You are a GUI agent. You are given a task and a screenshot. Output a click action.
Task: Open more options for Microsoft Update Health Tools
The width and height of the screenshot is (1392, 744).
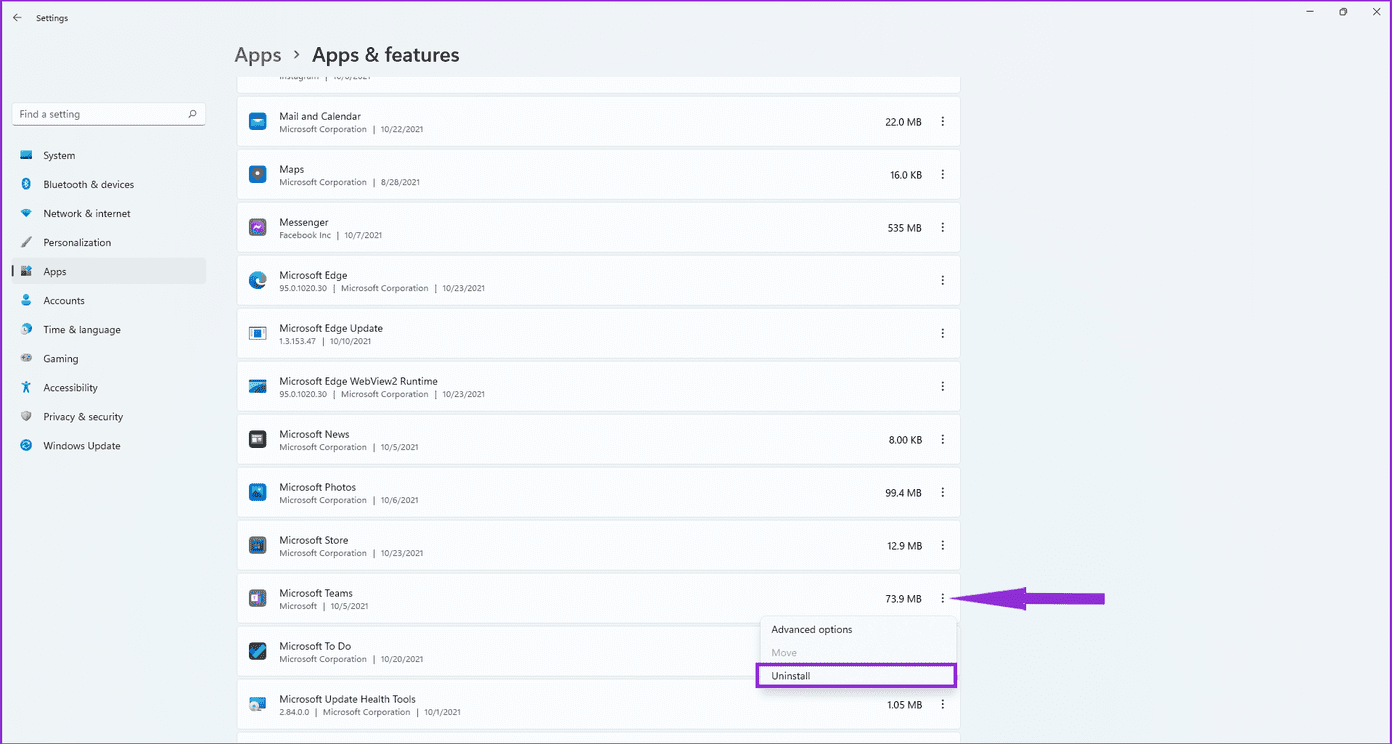click(x=943, y=705)
